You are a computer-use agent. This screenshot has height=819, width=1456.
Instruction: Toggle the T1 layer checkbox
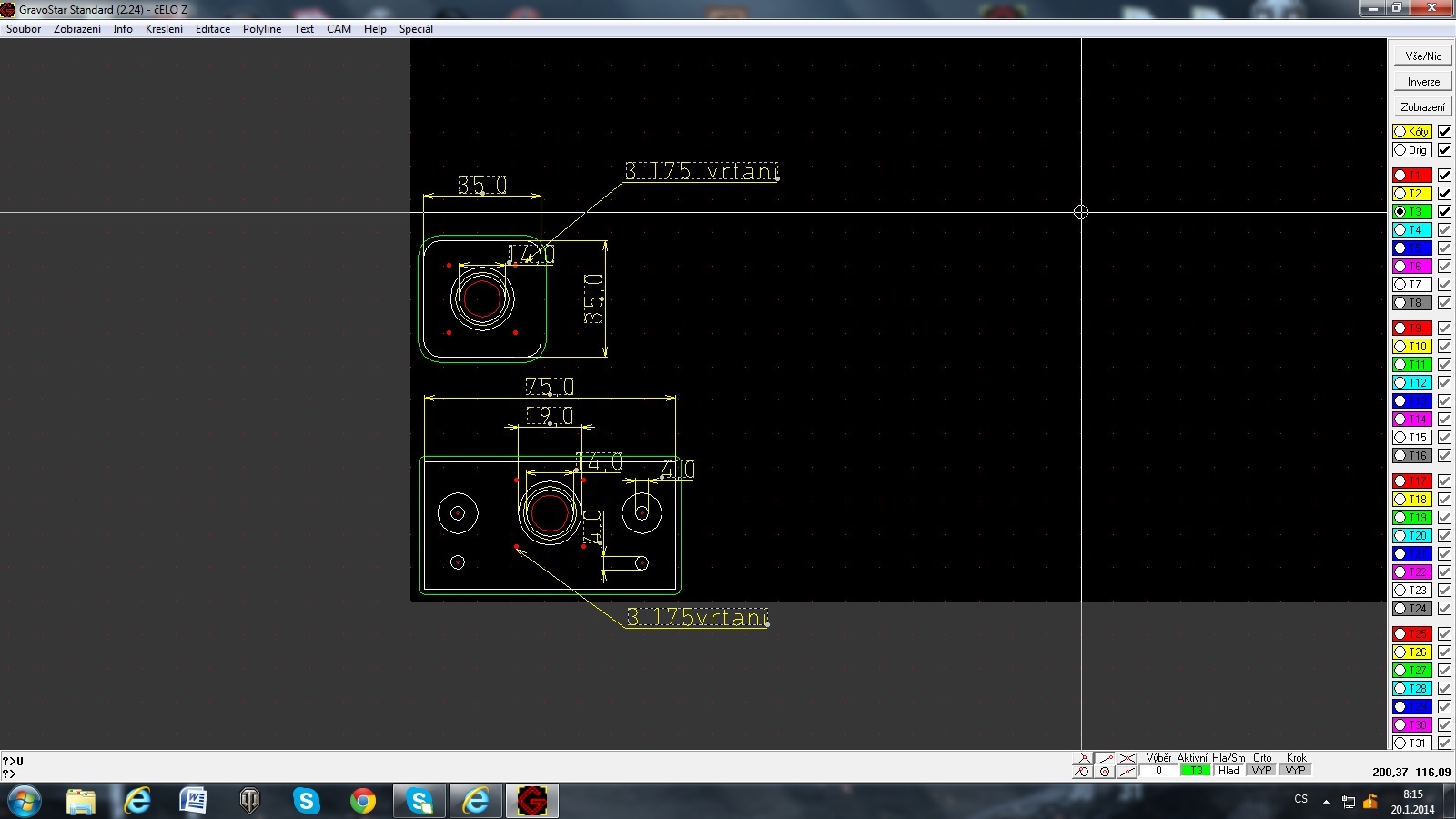click(1444, 176)
